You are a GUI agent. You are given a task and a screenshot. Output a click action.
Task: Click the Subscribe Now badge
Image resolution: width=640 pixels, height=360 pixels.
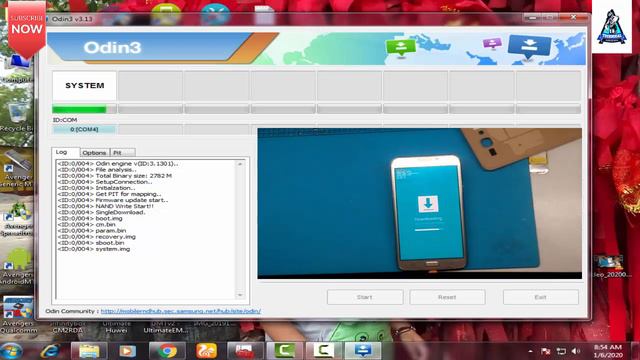(27, 29)
